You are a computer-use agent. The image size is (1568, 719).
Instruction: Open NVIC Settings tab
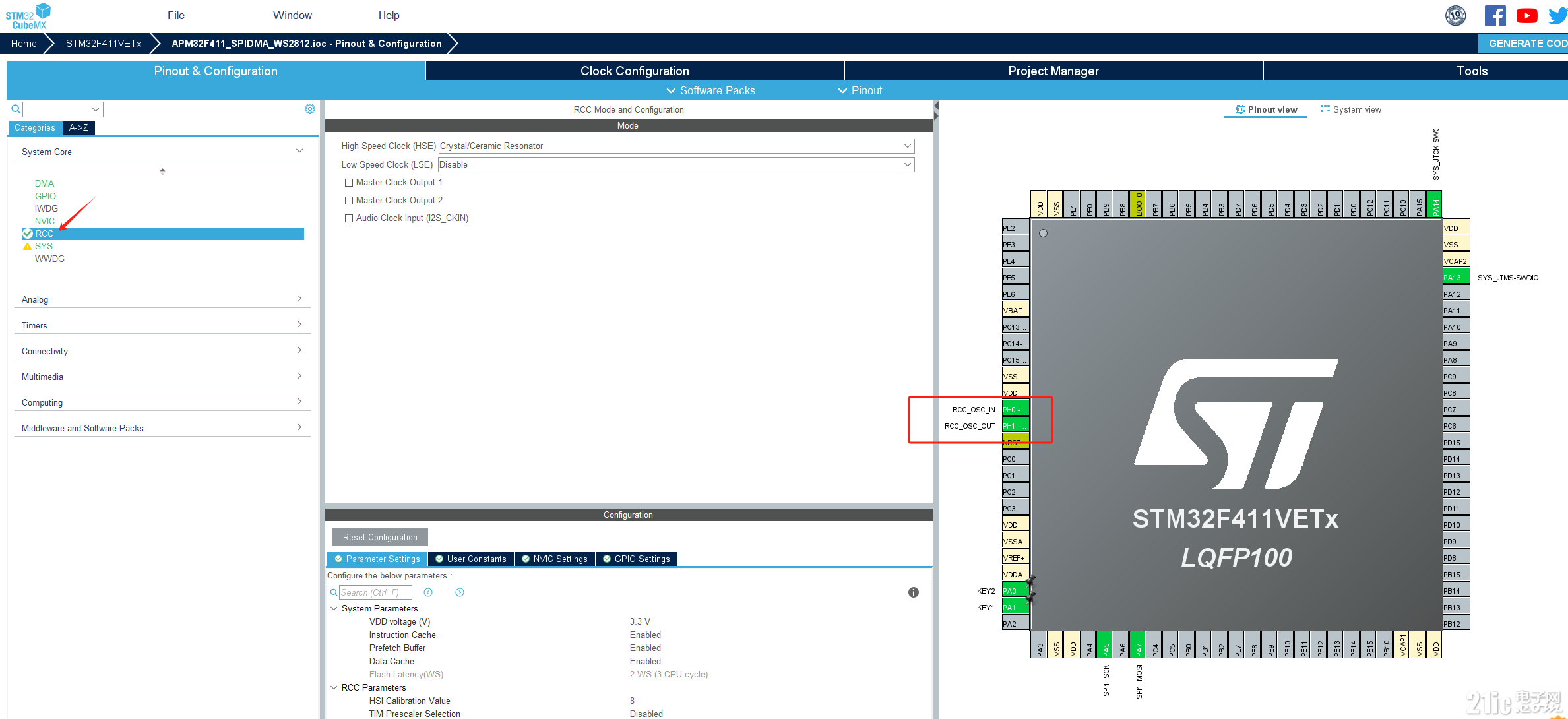(555, 559)
